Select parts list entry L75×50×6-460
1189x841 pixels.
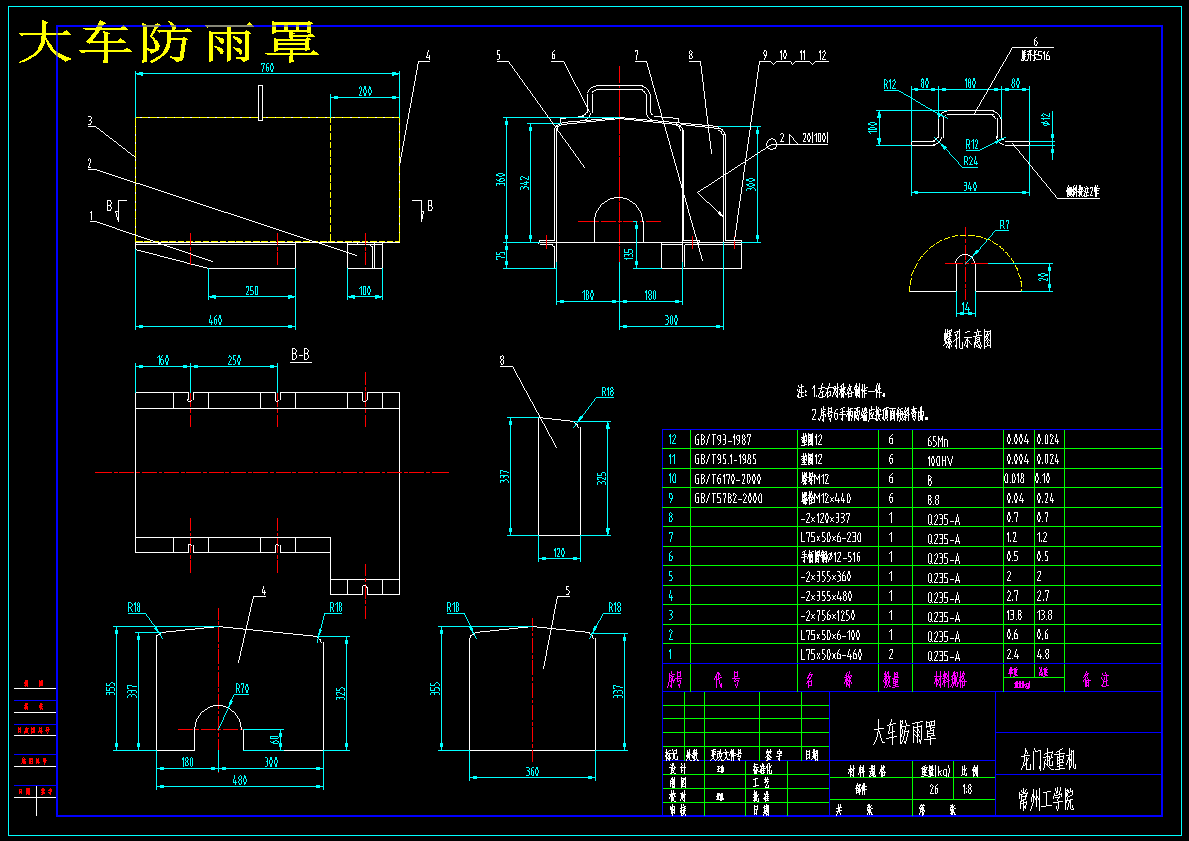[831, 654]
